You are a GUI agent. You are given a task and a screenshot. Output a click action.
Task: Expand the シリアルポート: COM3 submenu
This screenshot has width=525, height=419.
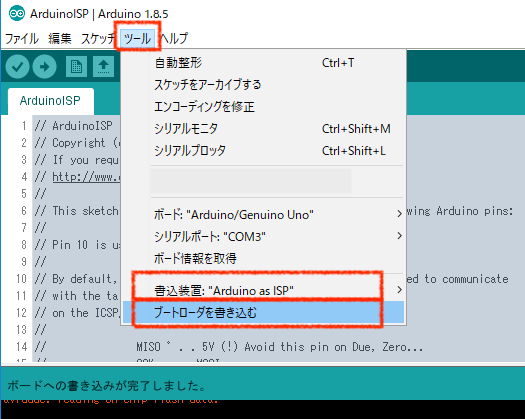click(263, 236)
